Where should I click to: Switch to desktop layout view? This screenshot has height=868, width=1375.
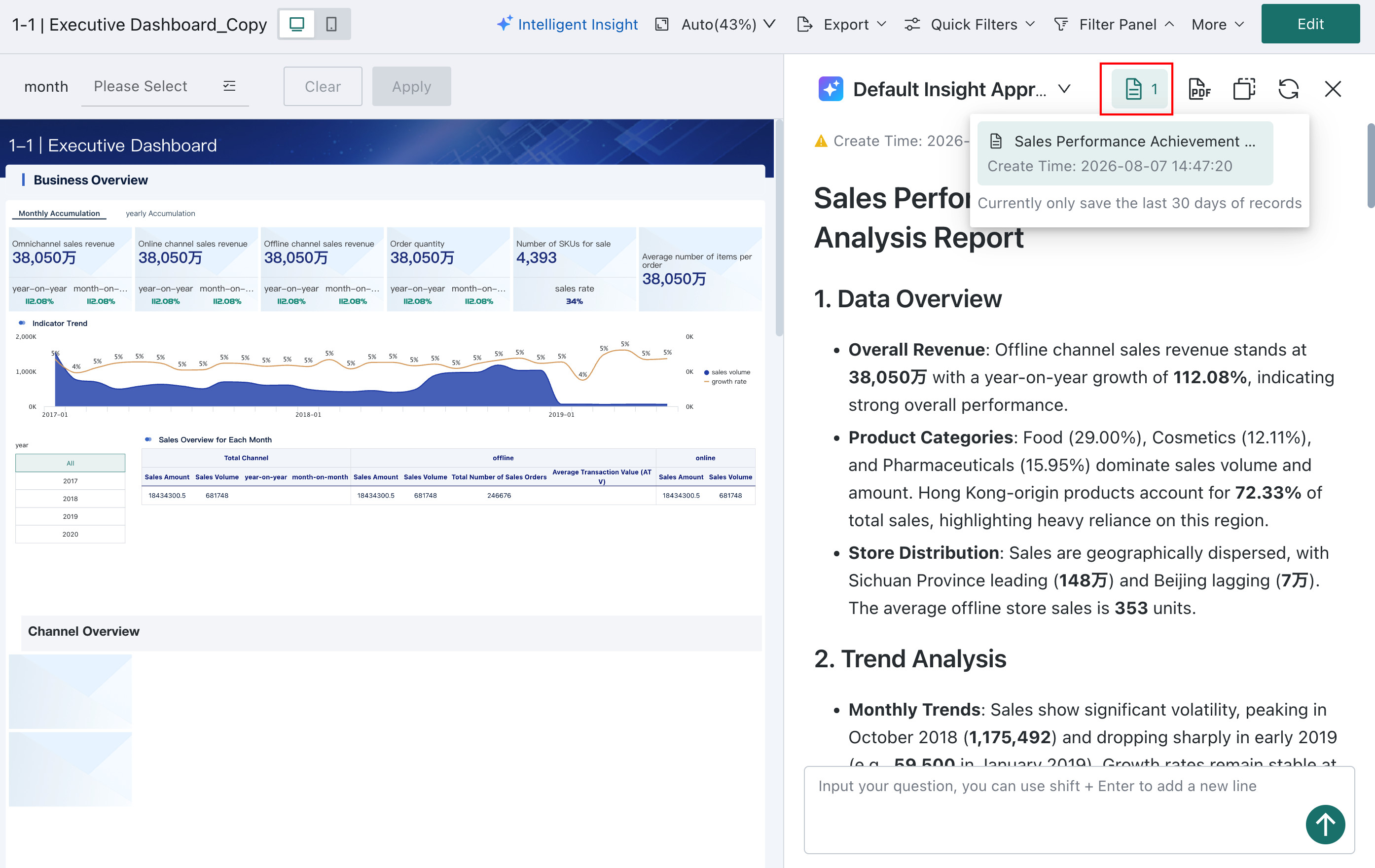click(297, 24)
